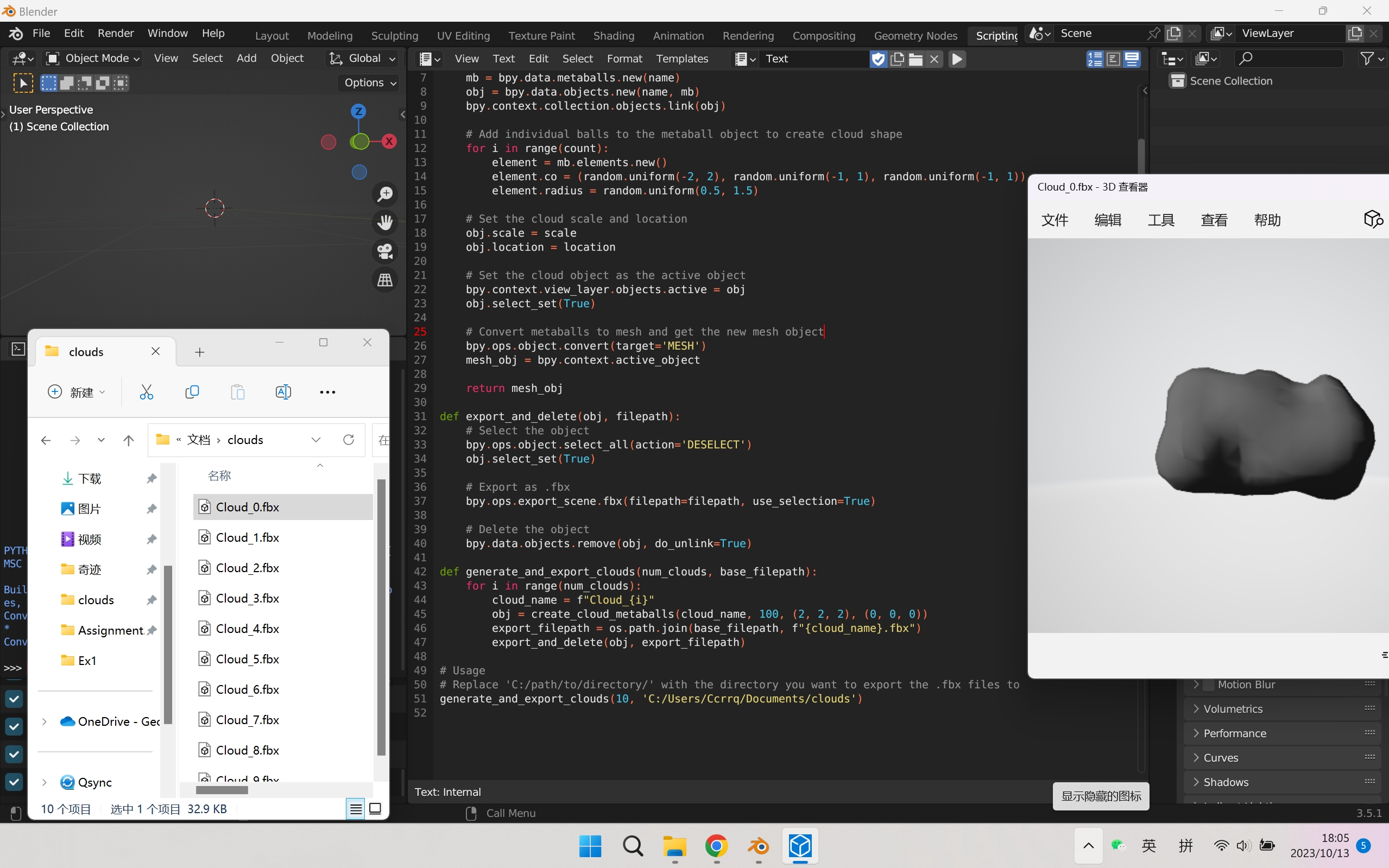The width and height of the screenshot is (1389, 868).
Task: Open a text file with the folder icon
Action: tap(916, 59)
